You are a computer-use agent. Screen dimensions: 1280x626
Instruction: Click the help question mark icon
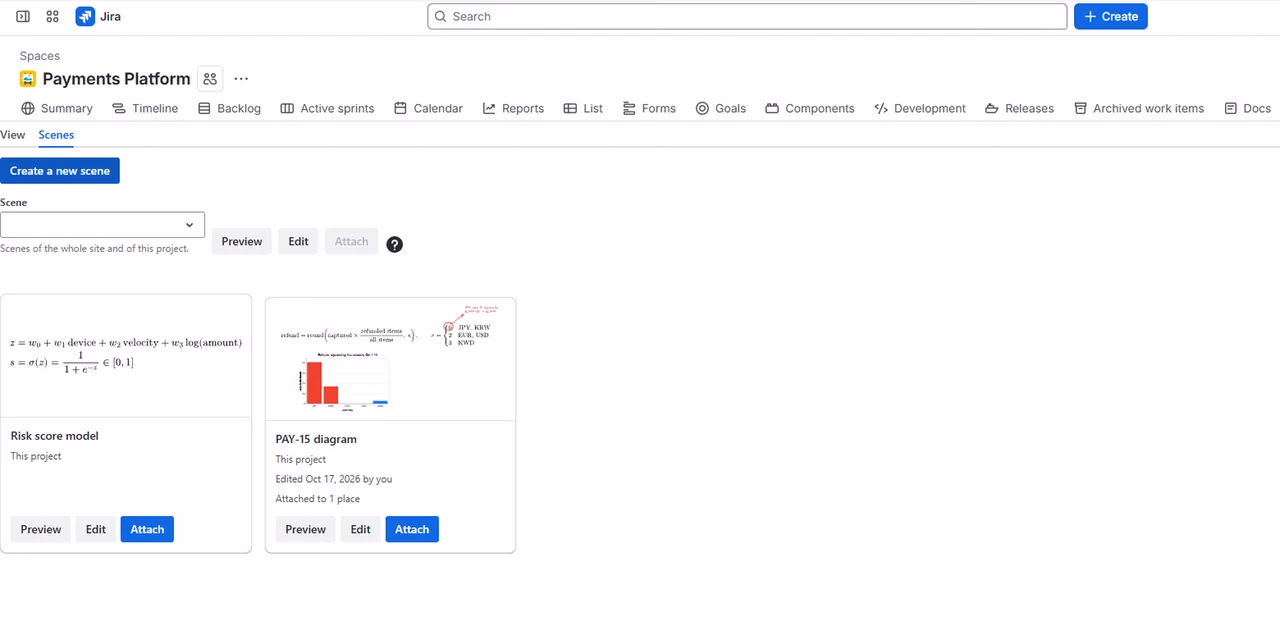pyautogui.click(x=395, y=244)
